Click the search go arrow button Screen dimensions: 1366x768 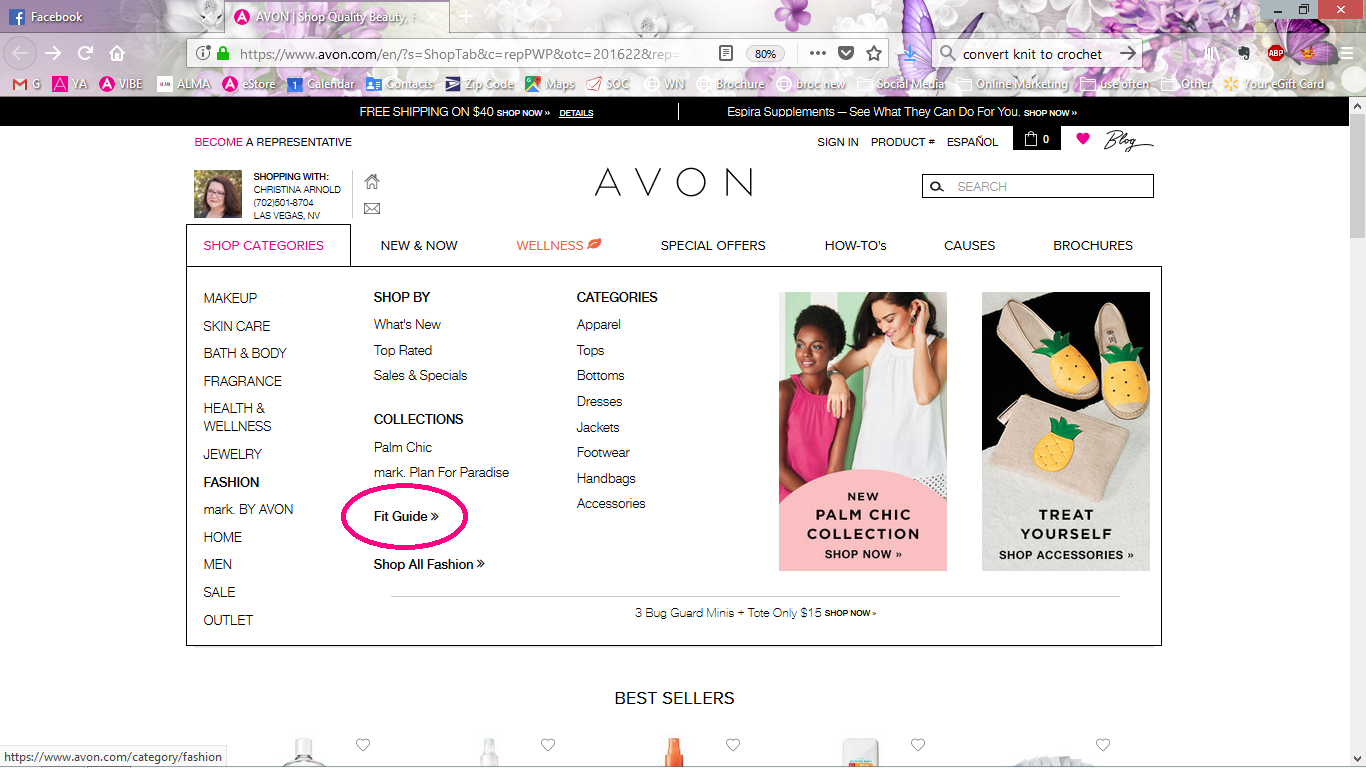1128,54
